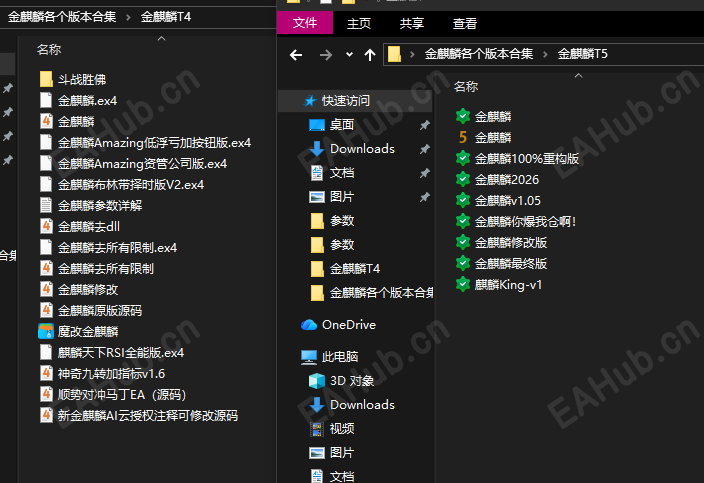Select 麒麟King-v1 file
The width and height of the screenshot is (704, 483).
[499, 285]
